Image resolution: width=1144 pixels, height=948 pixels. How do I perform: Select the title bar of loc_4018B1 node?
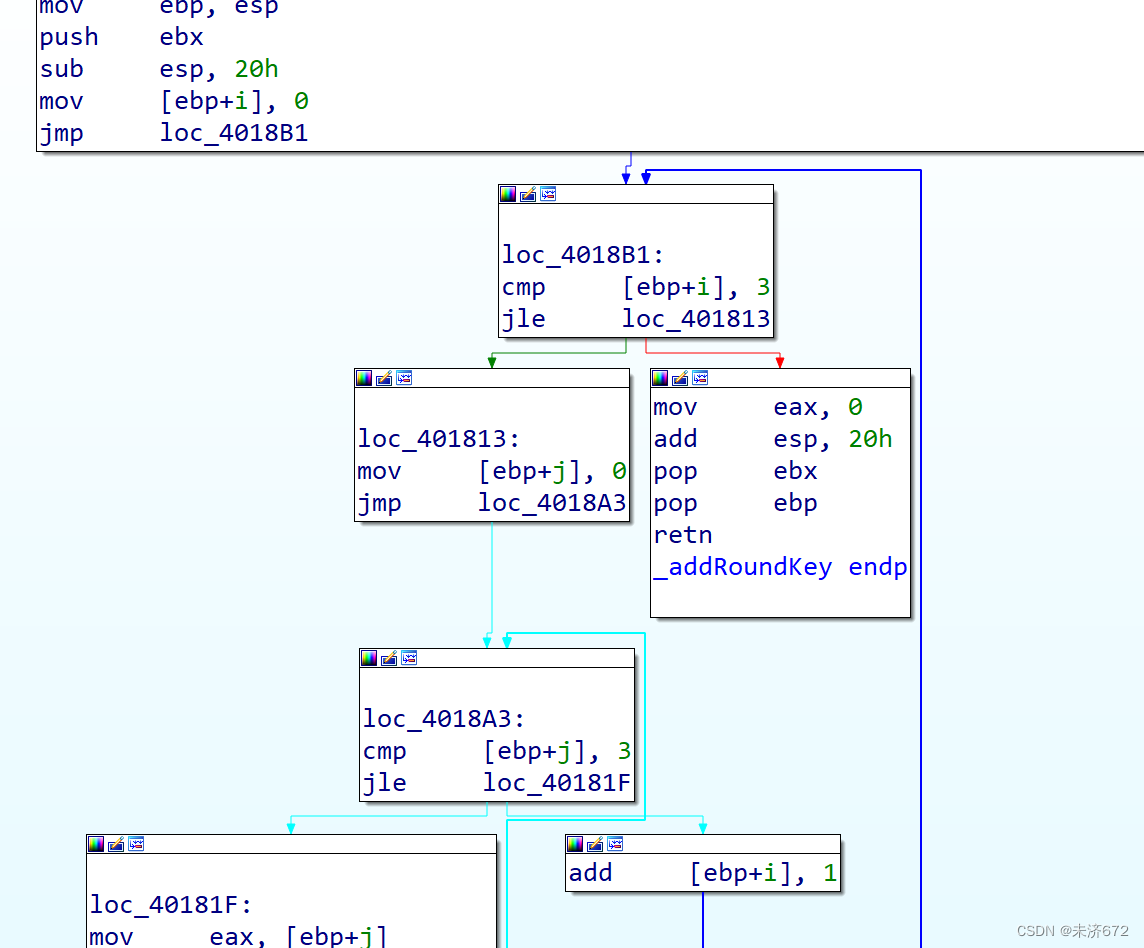(636, 194)
